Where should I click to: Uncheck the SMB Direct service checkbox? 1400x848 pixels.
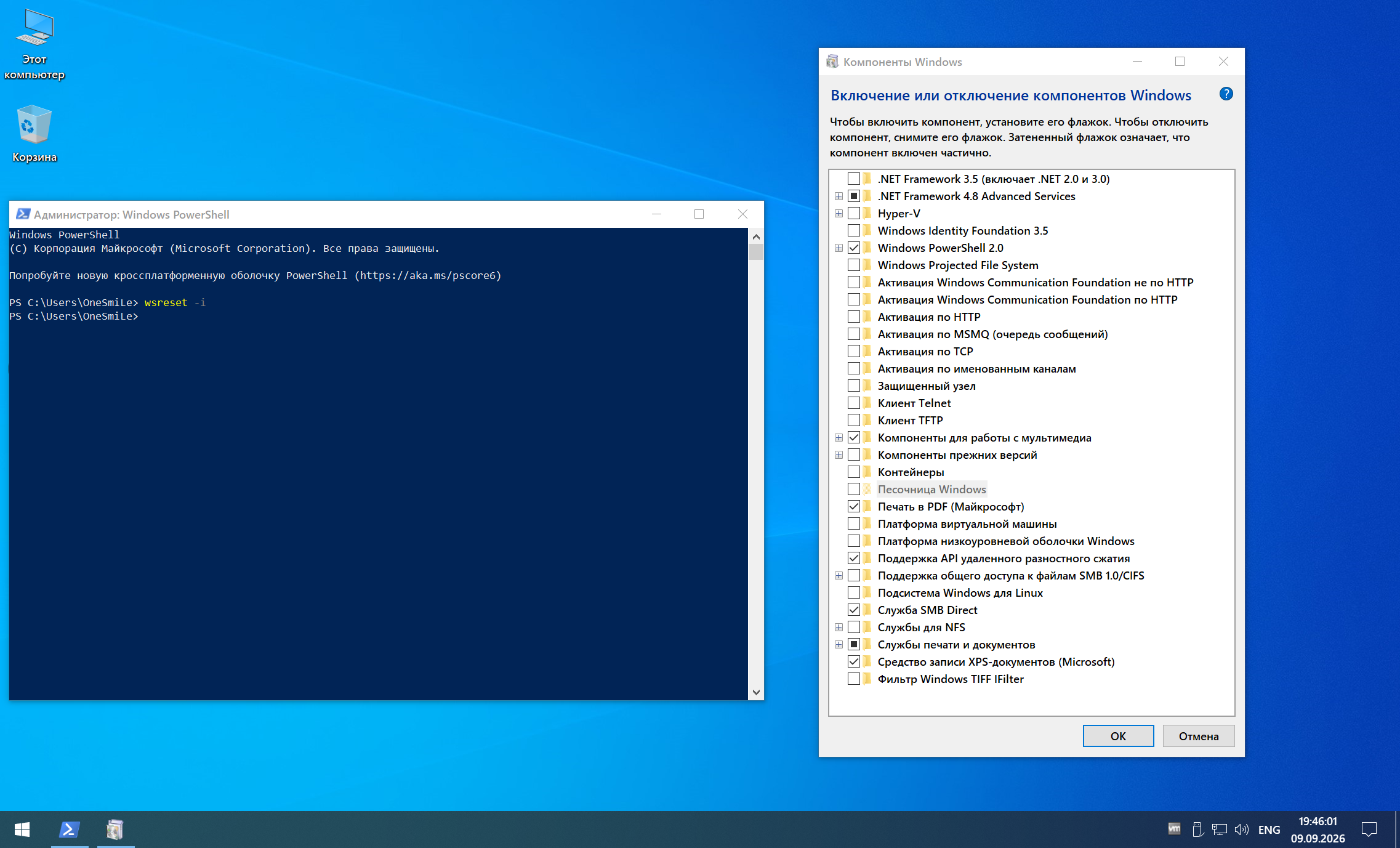pos(854,610)
